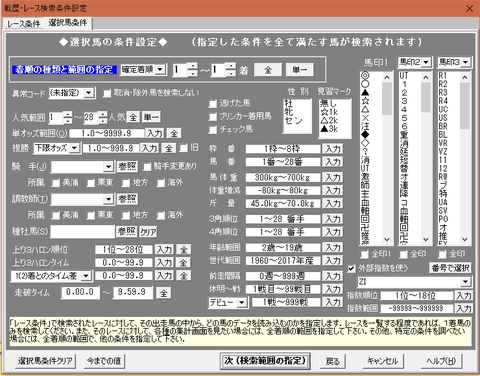480x376 pixels.
Task: Open the 確定着順 dropdown
Action: click(161, 69)
